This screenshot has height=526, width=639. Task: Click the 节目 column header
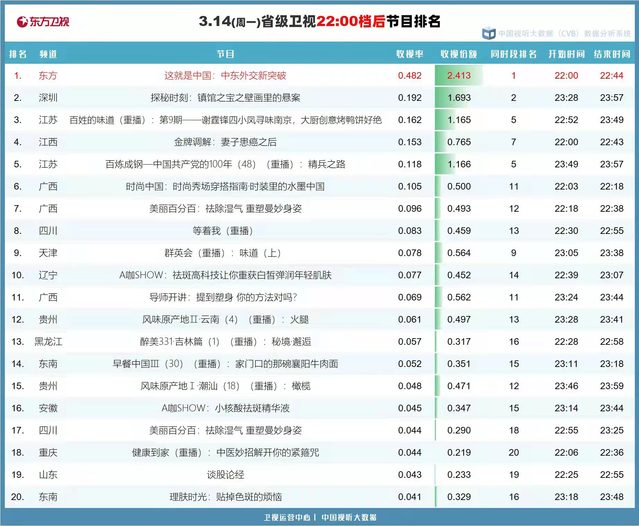pos(225,54)
